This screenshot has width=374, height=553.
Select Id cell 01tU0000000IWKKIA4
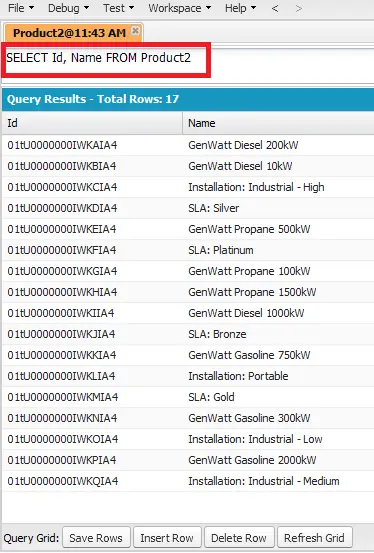92,355
